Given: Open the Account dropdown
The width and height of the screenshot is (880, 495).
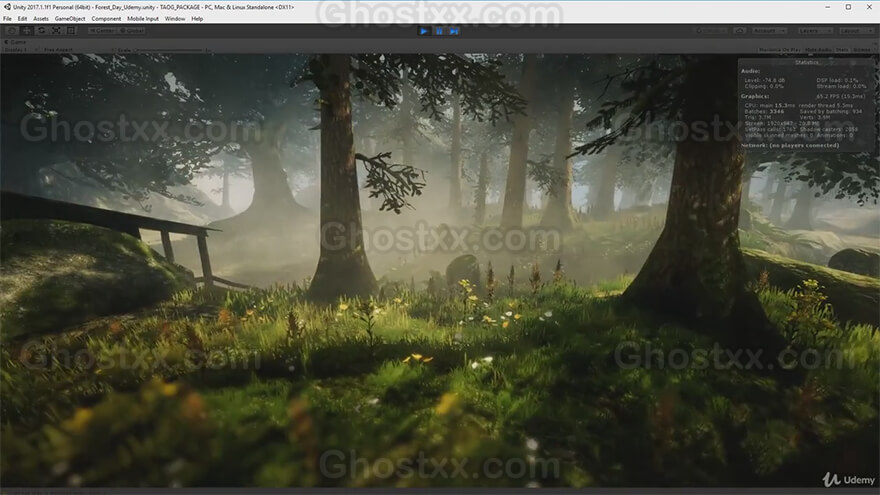Looking at the screenshot, I should coord(769,31).
